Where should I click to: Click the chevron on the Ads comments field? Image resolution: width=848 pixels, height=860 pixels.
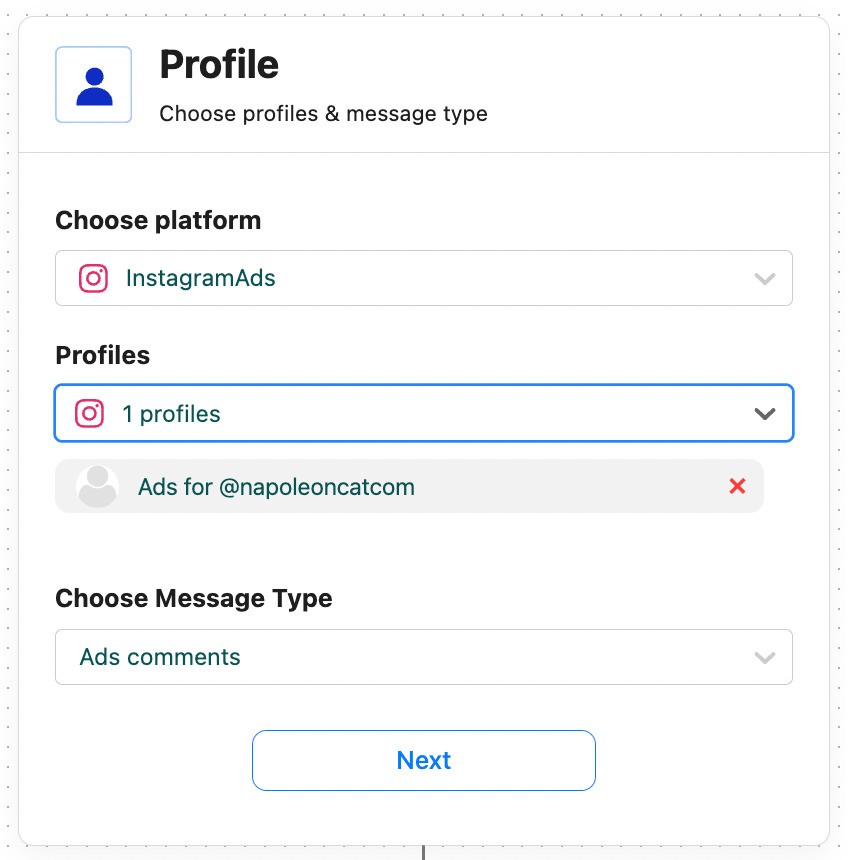coord(765,657)
